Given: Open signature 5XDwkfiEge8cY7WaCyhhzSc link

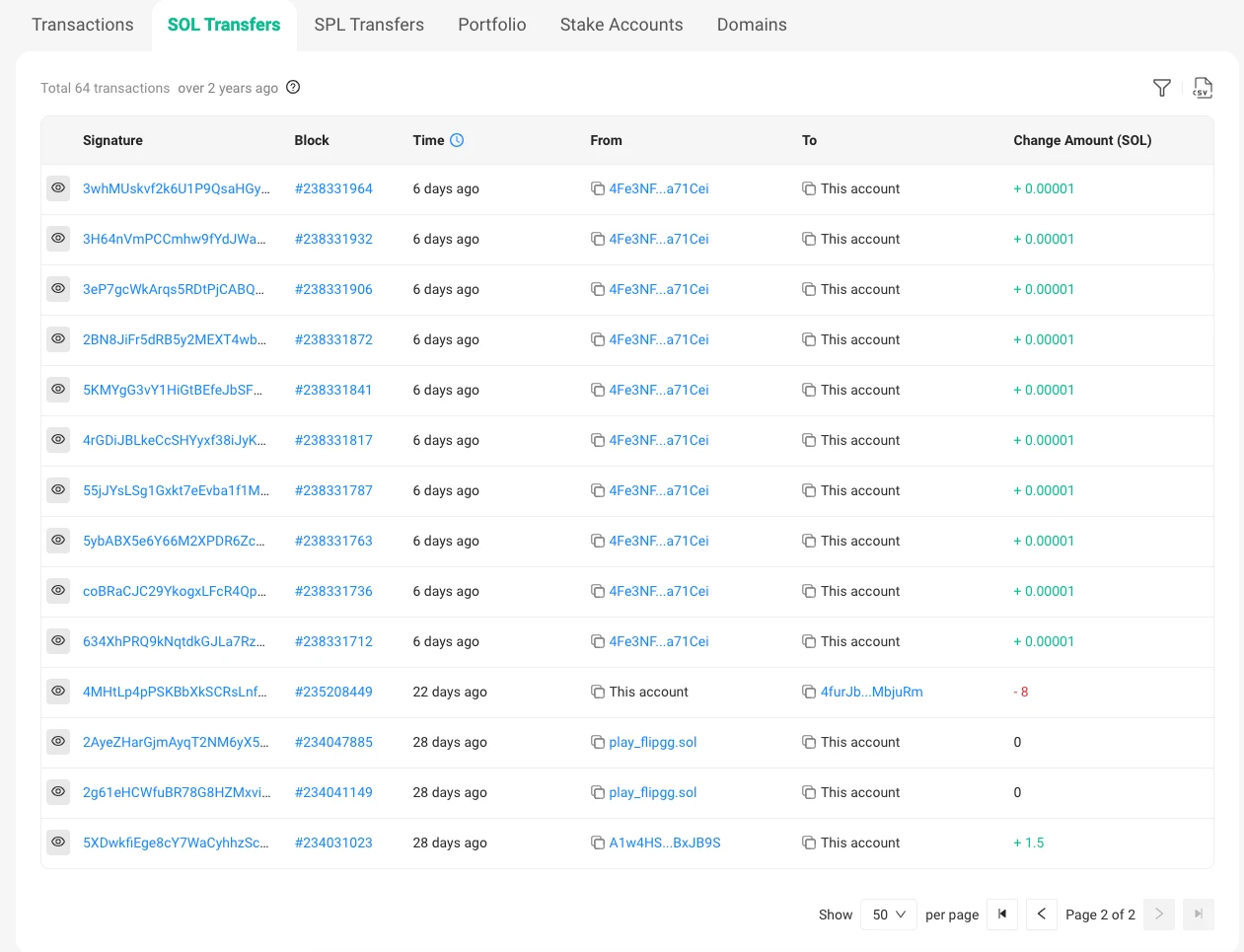Looking at the screenshot, I should point(175,842).
